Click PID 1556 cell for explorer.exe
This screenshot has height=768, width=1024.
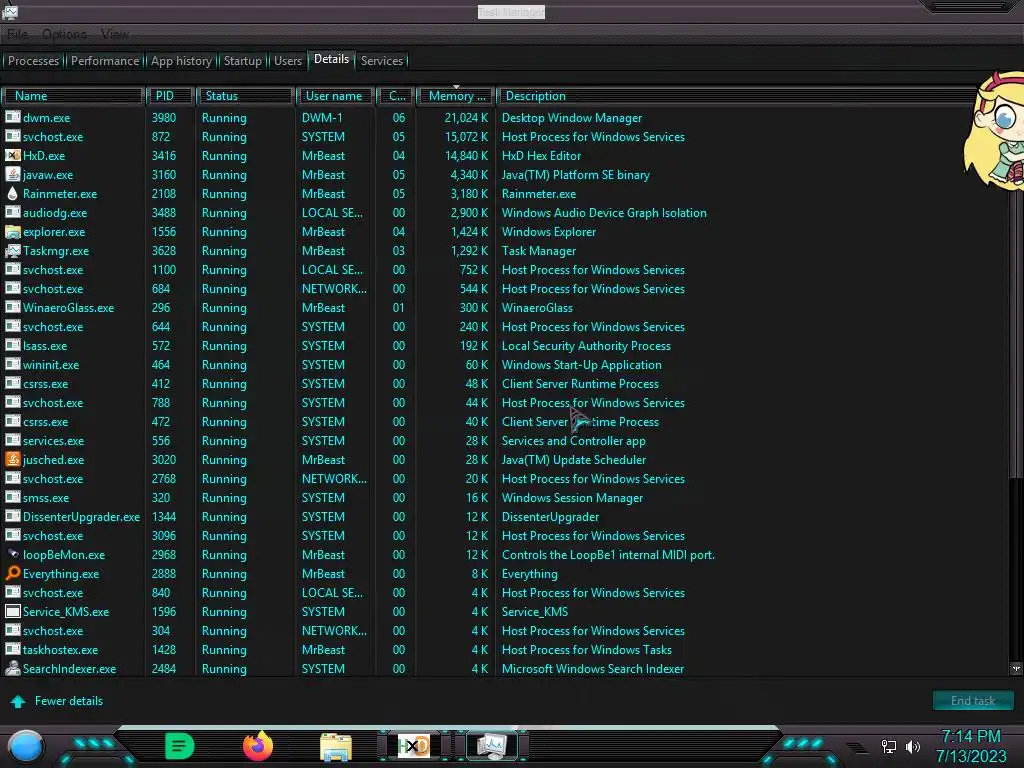pos(164,231)
